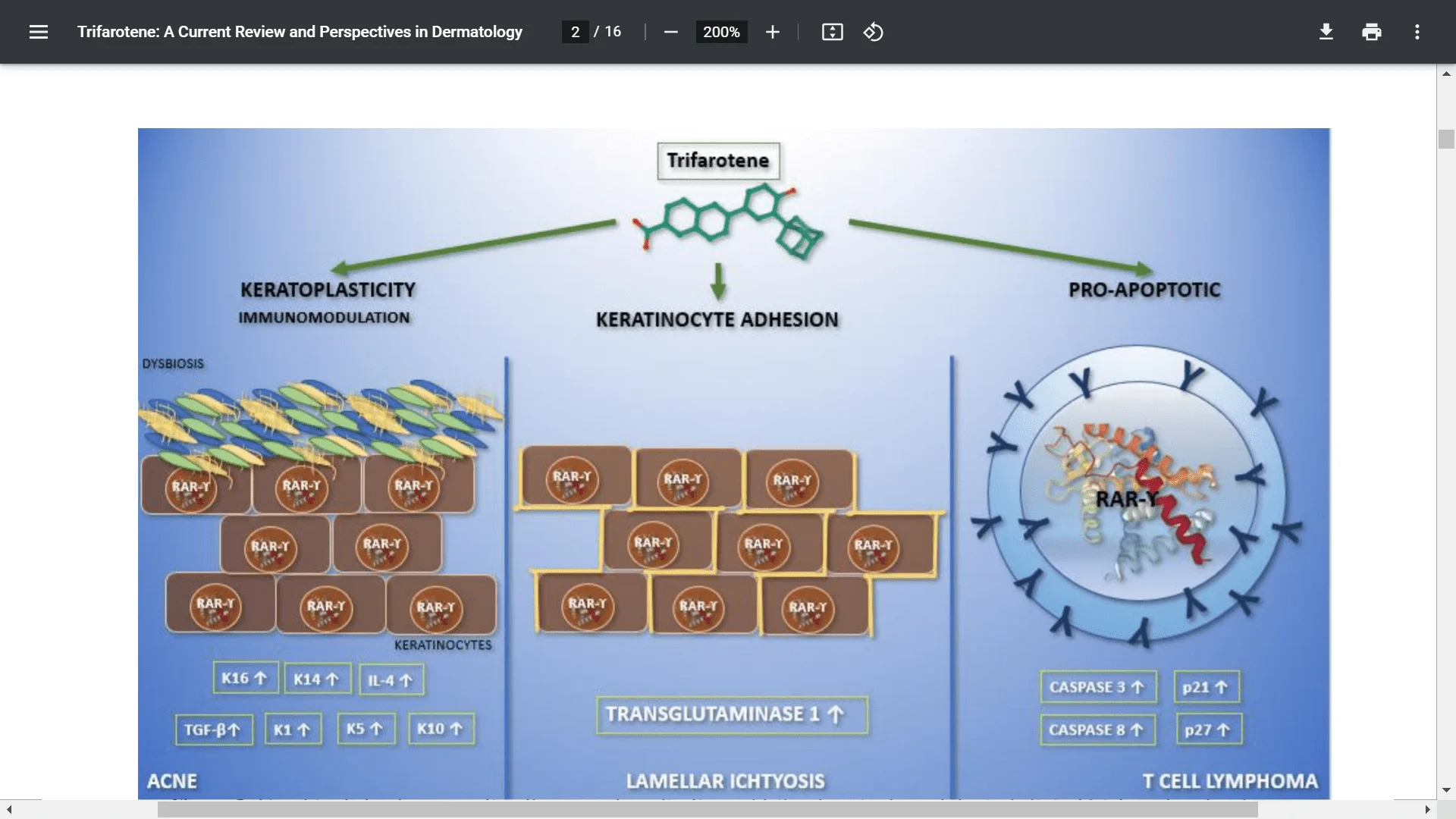This screenshot has height=819, width=1456.
Task: Click the vertical scrollbar up arrow
Action: pyautogui.click(x=1446, y=74)
